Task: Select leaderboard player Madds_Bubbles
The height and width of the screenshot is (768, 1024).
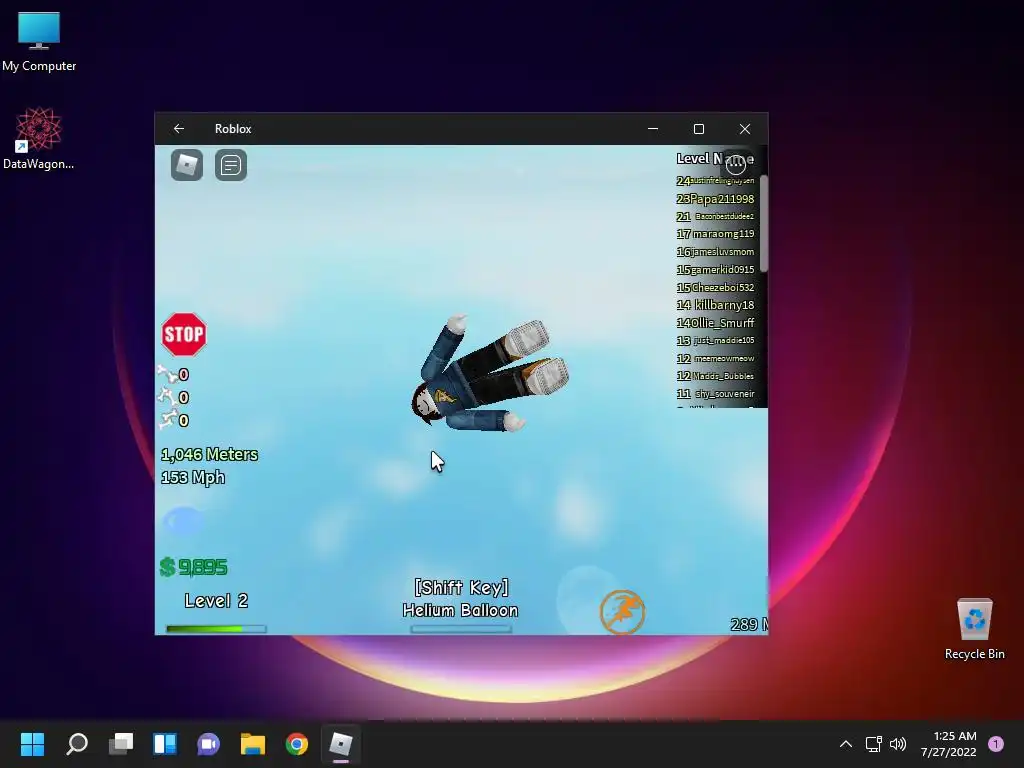Action: (723, 376)
